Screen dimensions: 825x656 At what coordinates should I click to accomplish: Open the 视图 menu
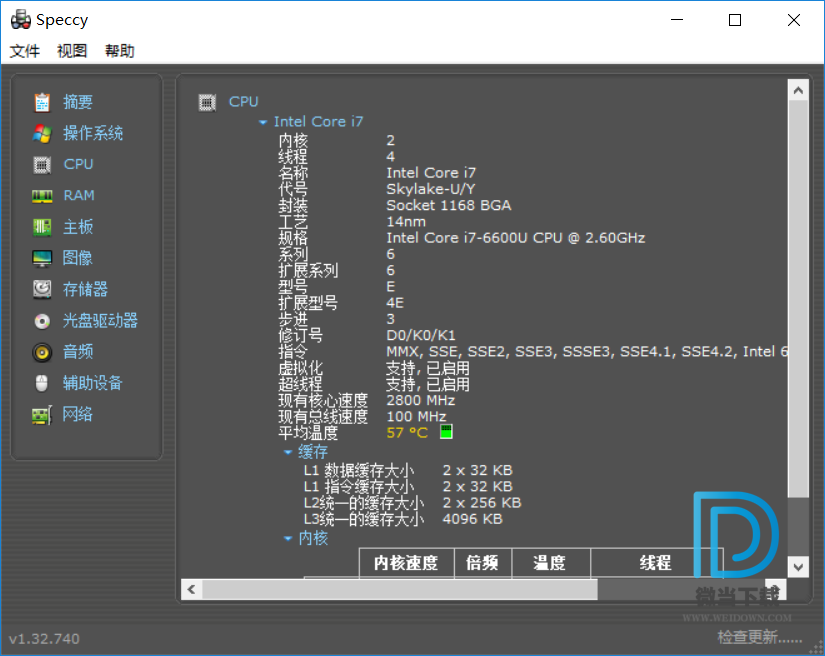[72, 51]
